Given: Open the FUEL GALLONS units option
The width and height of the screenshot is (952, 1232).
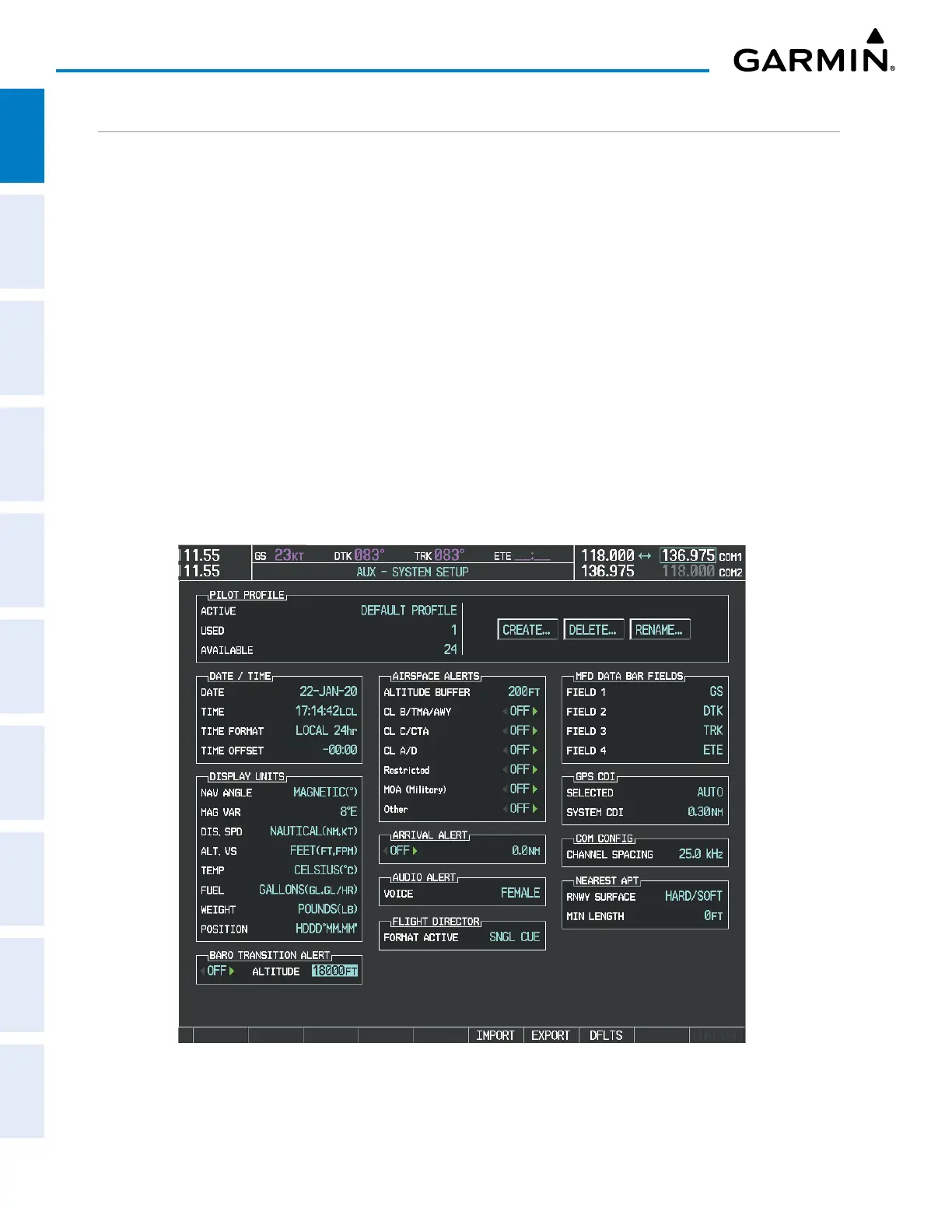Looking at the screenshot, I should (x=308, y=889).
